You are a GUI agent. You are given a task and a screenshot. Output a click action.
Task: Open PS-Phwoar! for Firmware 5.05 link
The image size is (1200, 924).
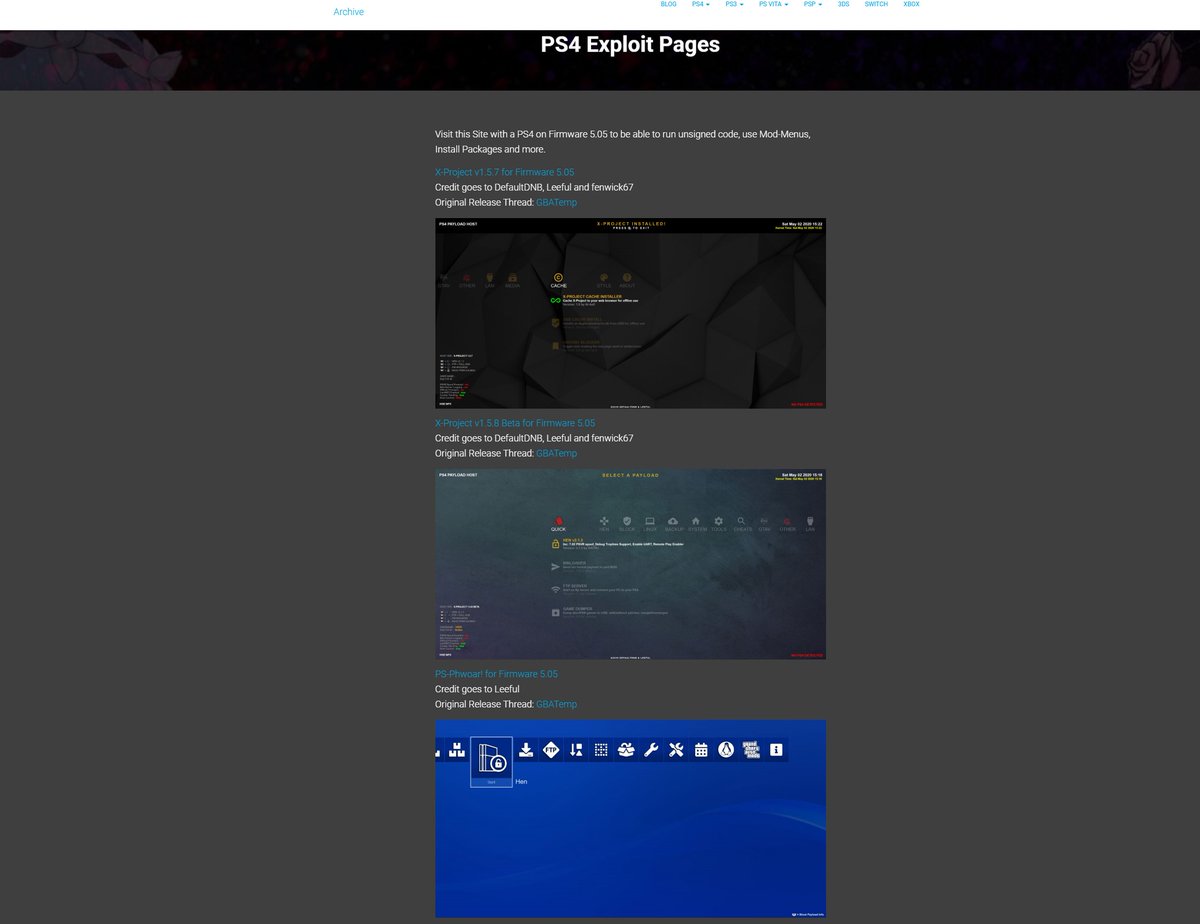[496, 674]
